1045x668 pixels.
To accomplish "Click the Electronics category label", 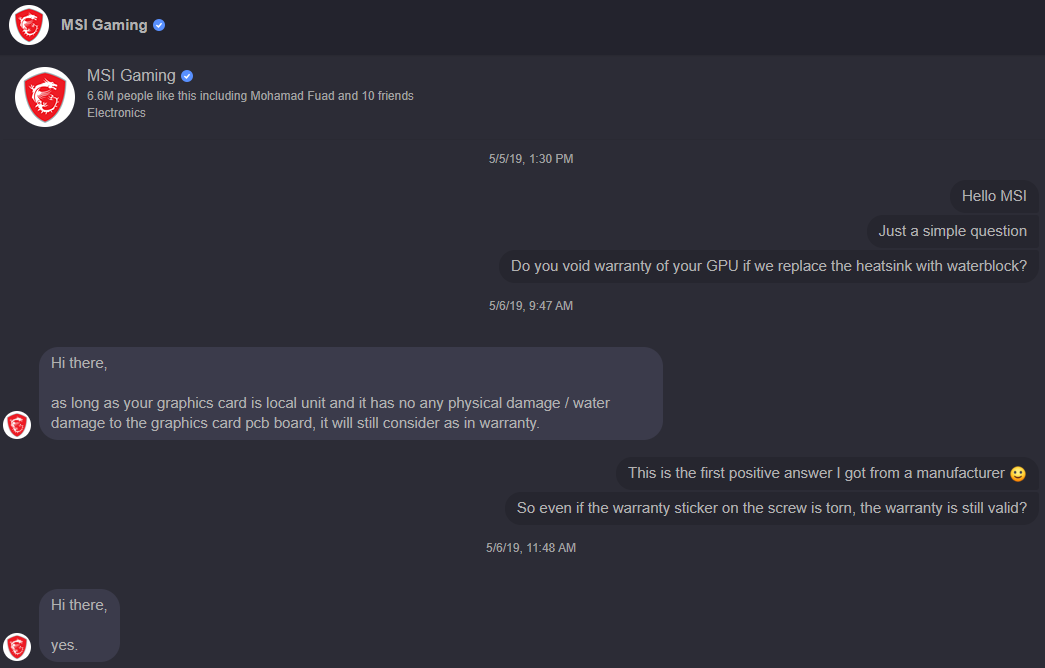I will coord(116,113).
